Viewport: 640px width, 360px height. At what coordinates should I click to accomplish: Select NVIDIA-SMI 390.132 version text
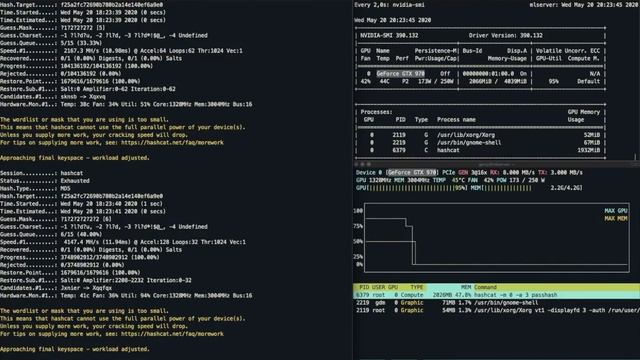point(389,36)
